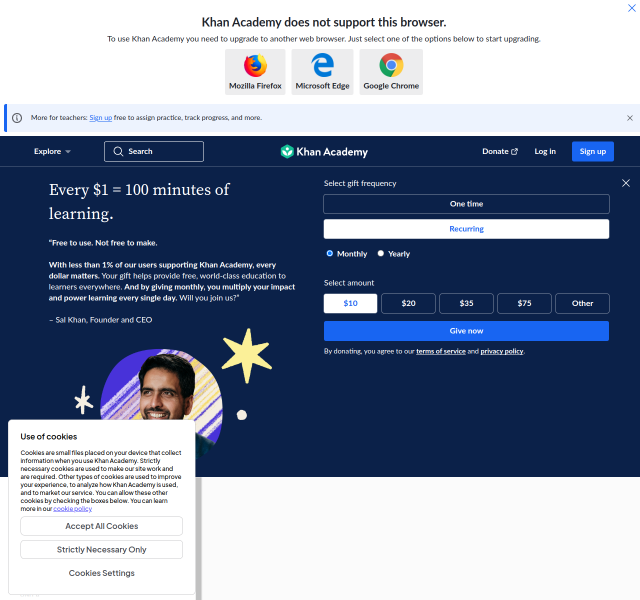The image size is (640, 600).
Task: Click the "Select gift frequency" label
Action: click(360, 184)
